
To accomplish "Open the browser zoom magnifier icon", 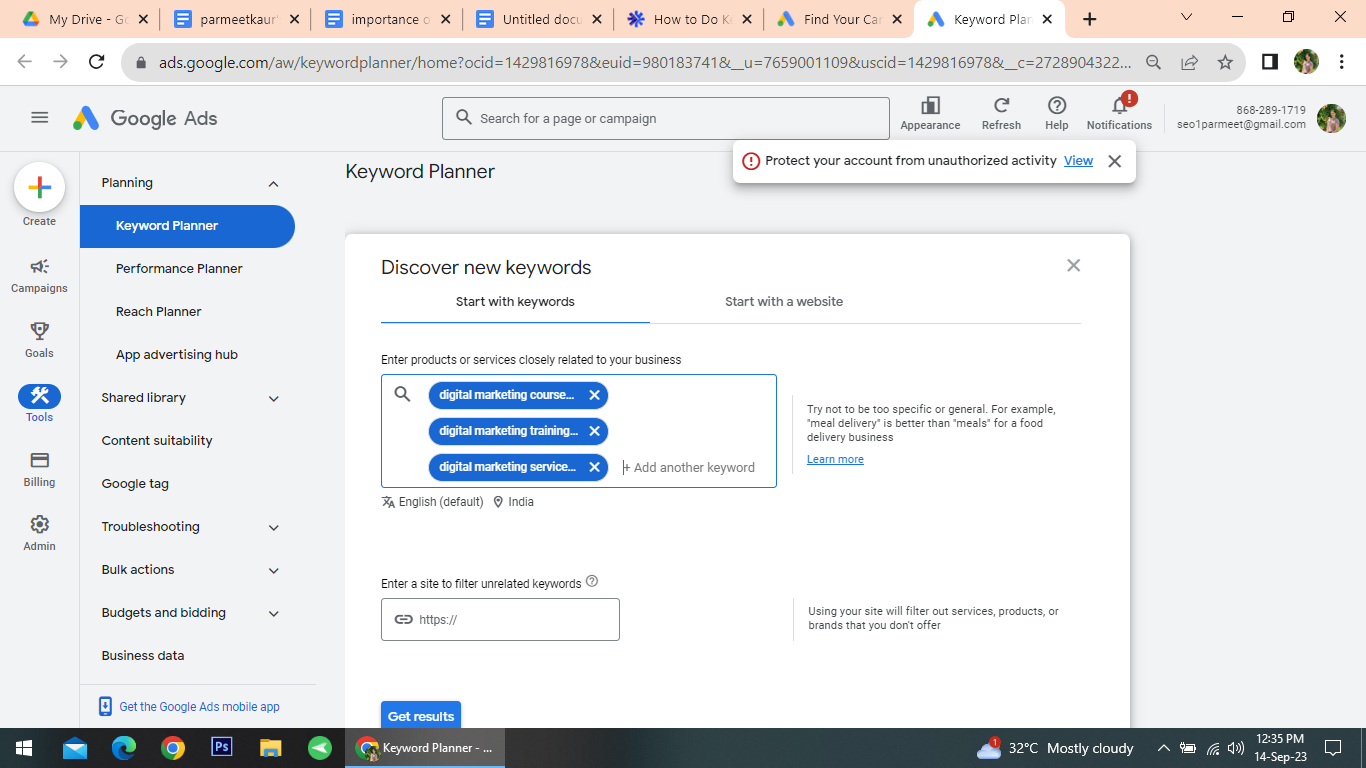I will (1153, 62).
